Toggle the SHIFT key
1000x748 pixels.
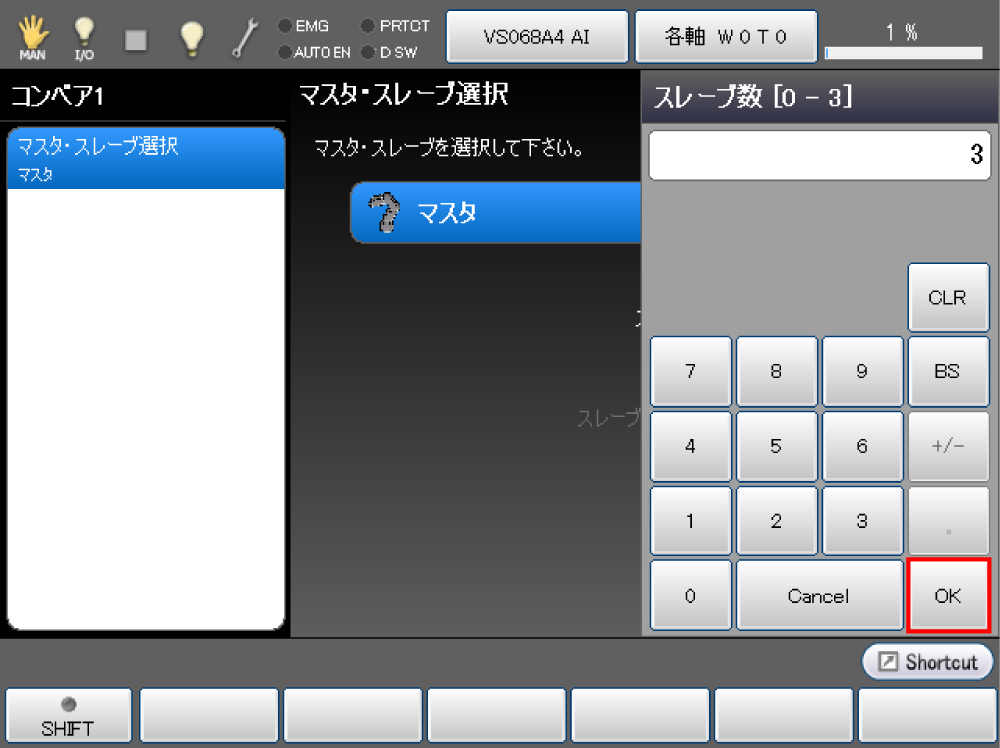click(68, 716)
